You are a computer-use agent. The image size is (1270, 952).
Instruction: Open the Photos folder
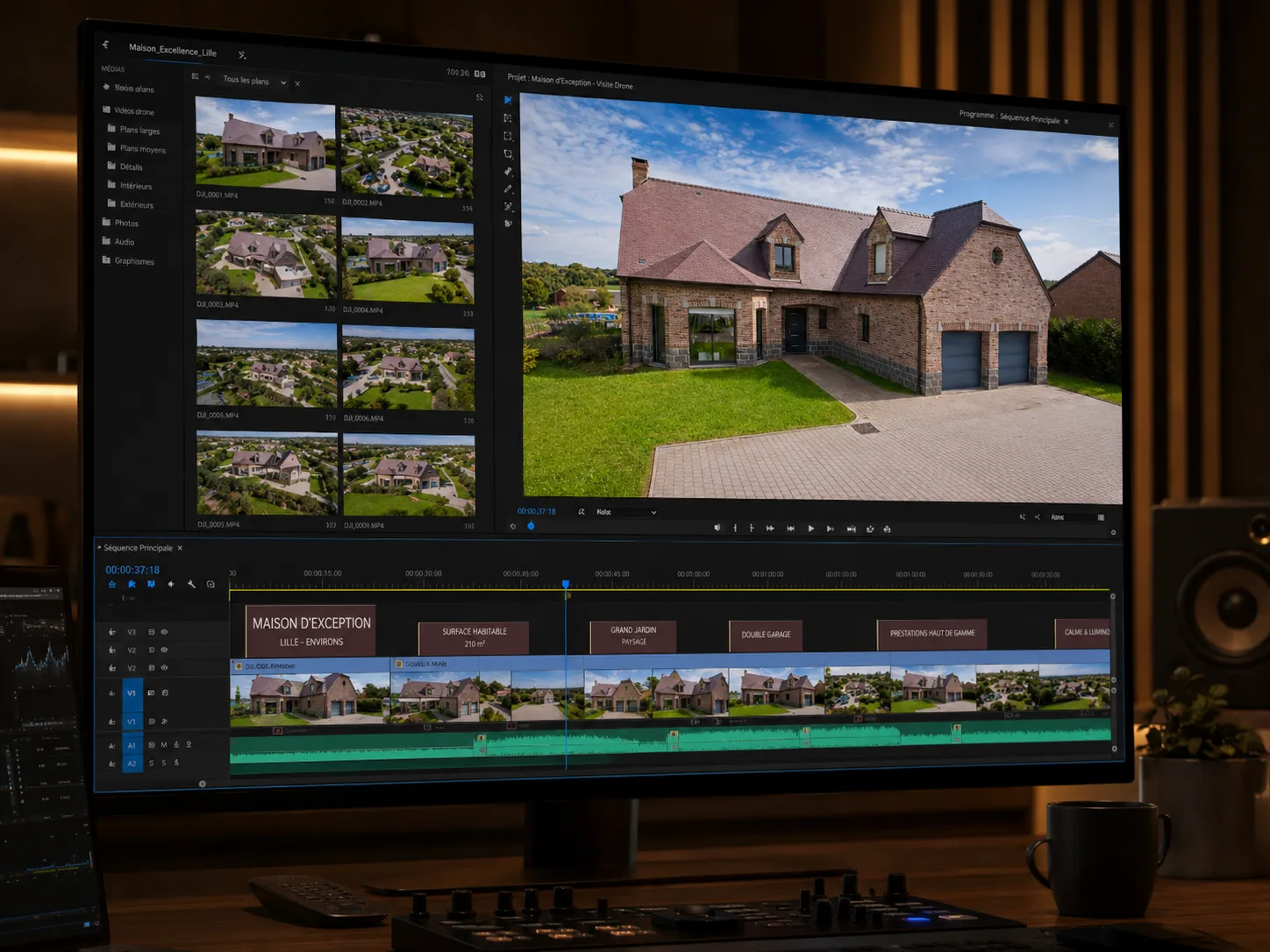point(120,223)
